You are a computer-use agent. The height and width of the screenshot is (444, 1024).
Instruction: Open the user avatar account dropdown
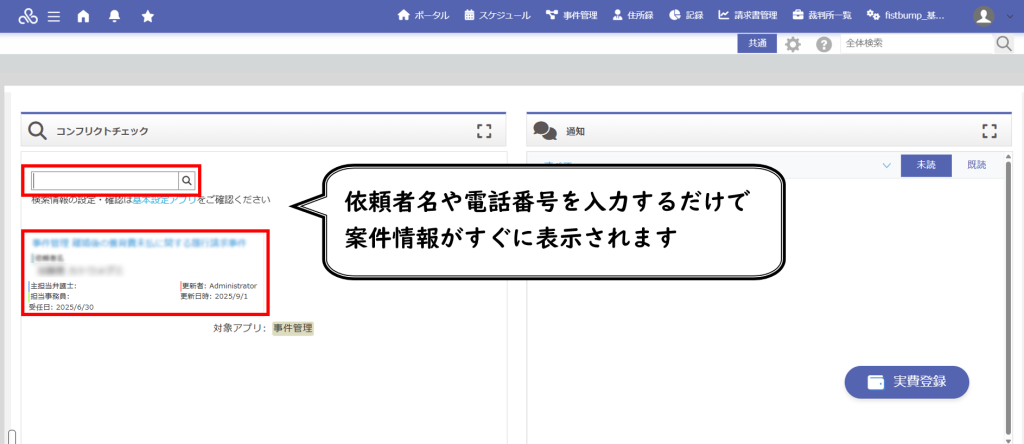(x=991, y=16)
